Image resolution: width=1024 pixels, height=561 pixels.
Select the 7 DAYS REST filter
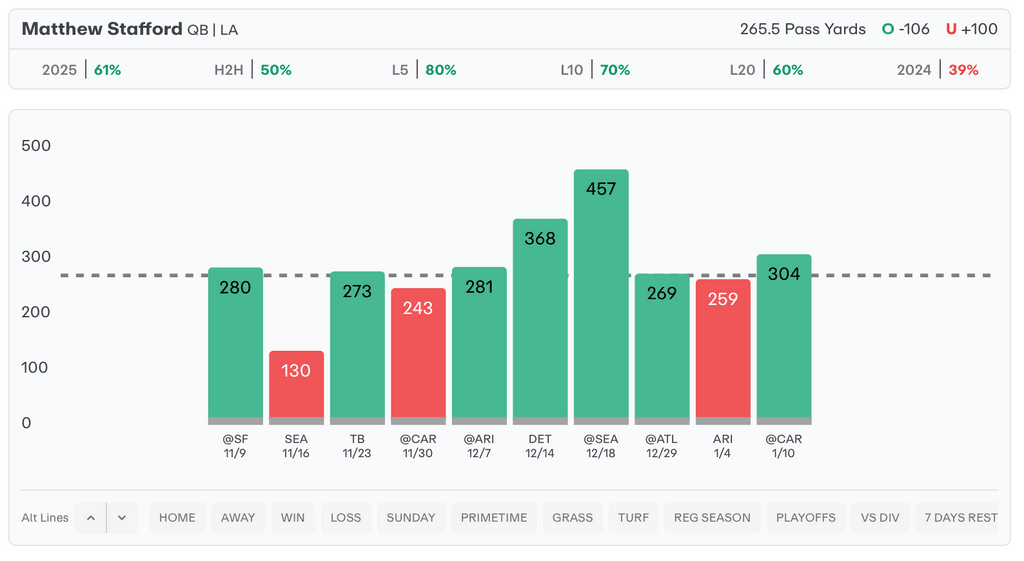960,518
